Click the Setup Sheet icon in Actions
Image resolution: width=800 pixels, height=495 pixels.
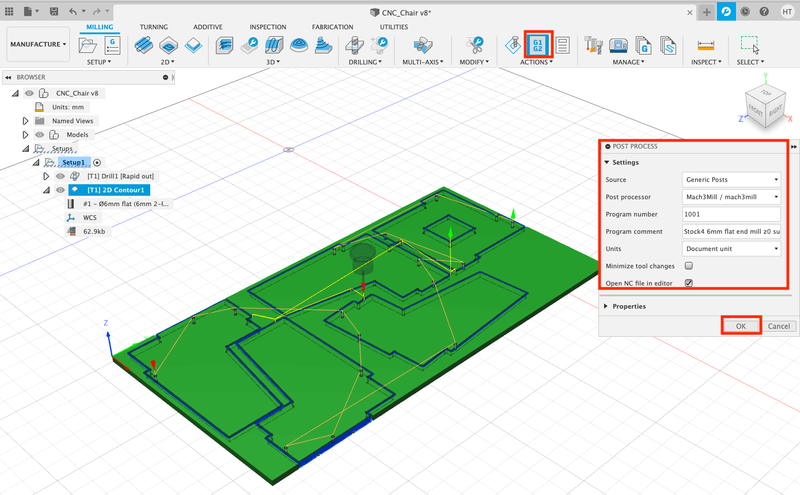tap(562, 45)
